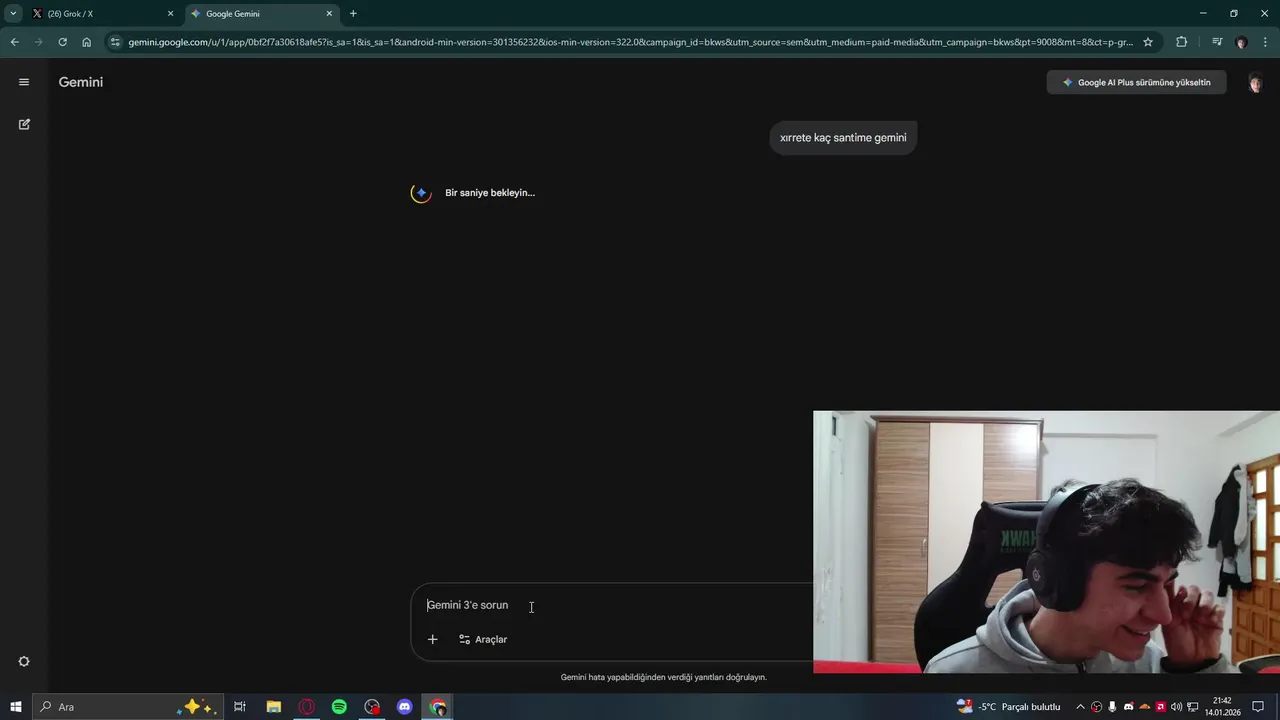Go to the browser home page
Image resolution: width=1280 pixels, height=720 pixels.
86,42
